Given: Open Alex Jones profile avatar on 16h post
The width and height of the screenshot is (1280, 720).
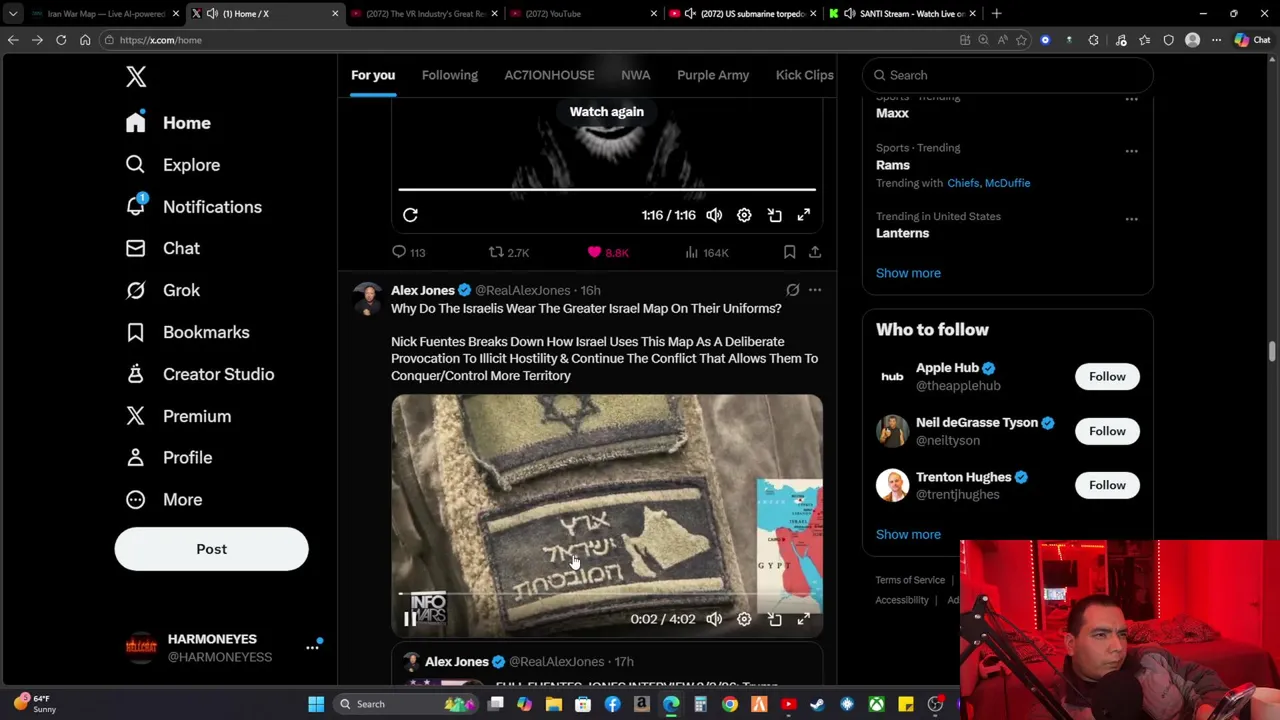Looking at the screenshot, I should pyautogui.click(x=367, y=300).
